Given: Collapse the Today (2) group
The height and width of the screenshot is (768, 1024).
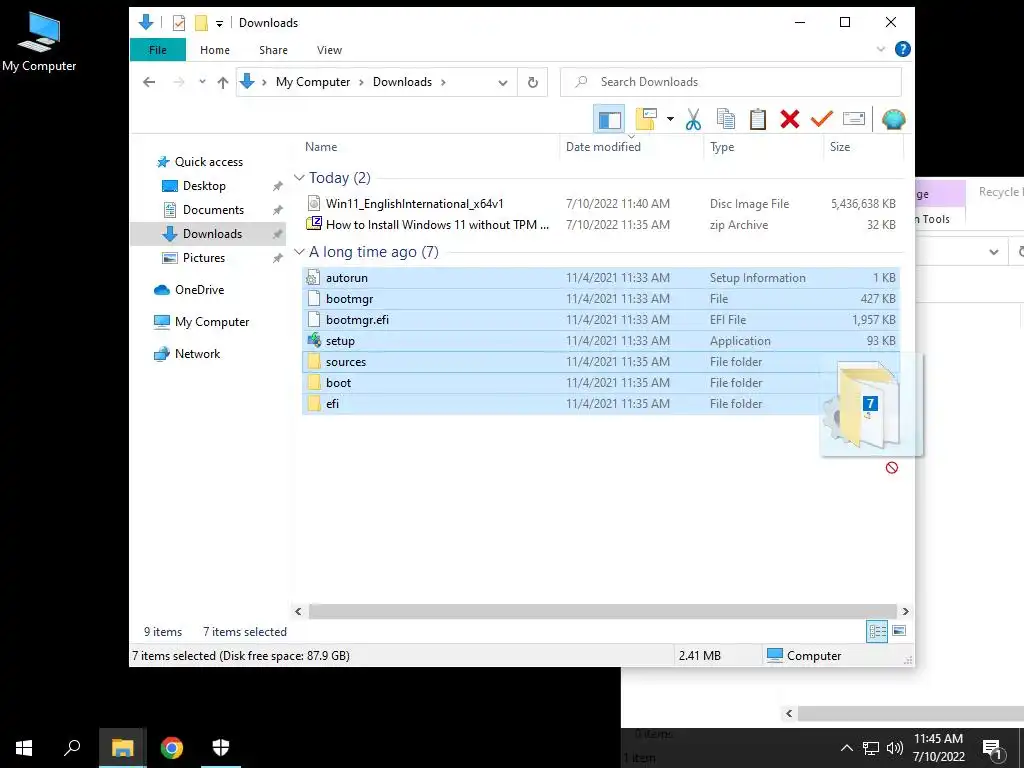Looking at the screenshot, I should pyautogui.click(x=299, y=178).
